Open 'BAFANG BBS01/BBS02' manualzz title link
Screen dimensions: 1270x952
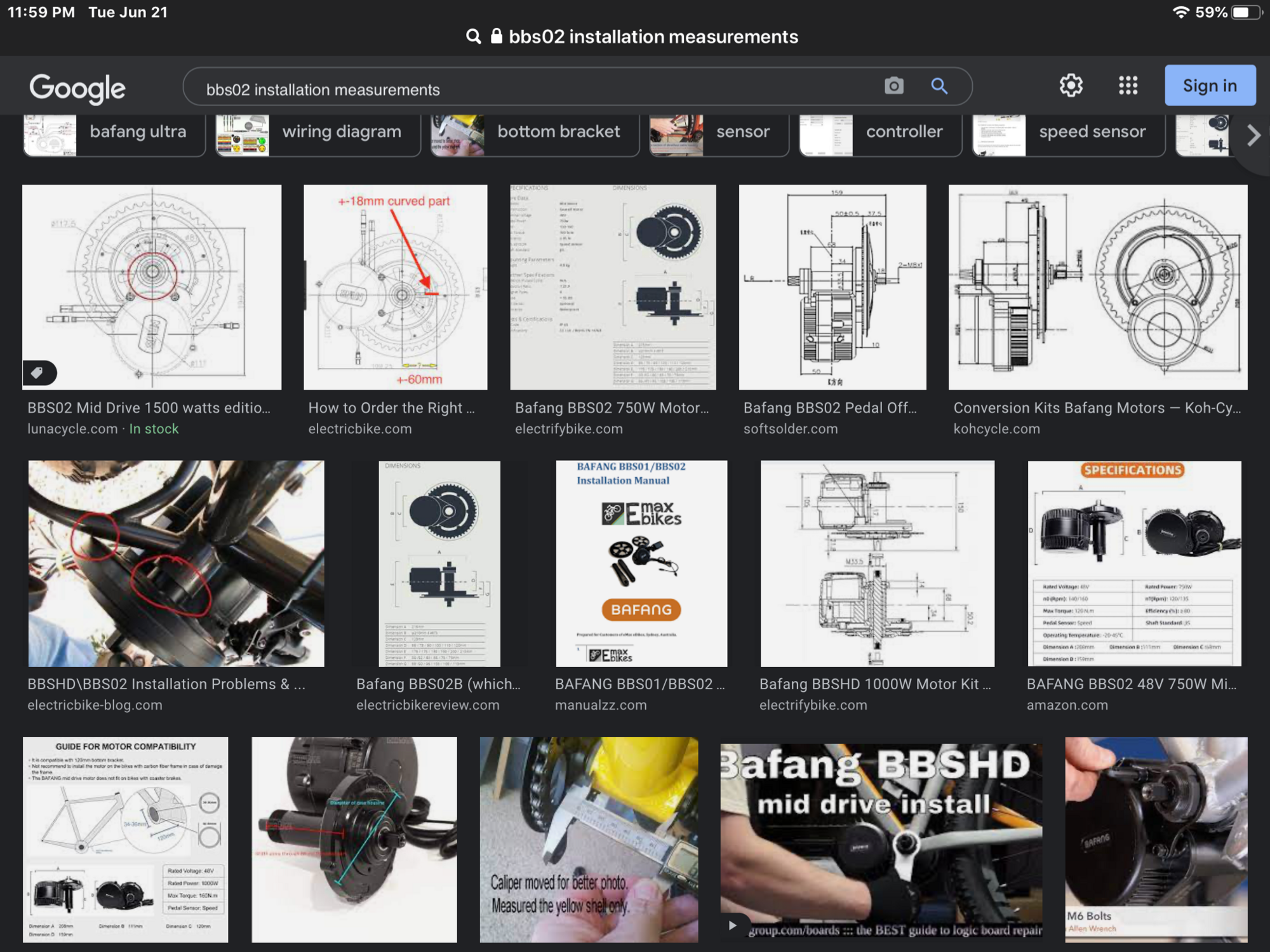[x=640, y=684]
